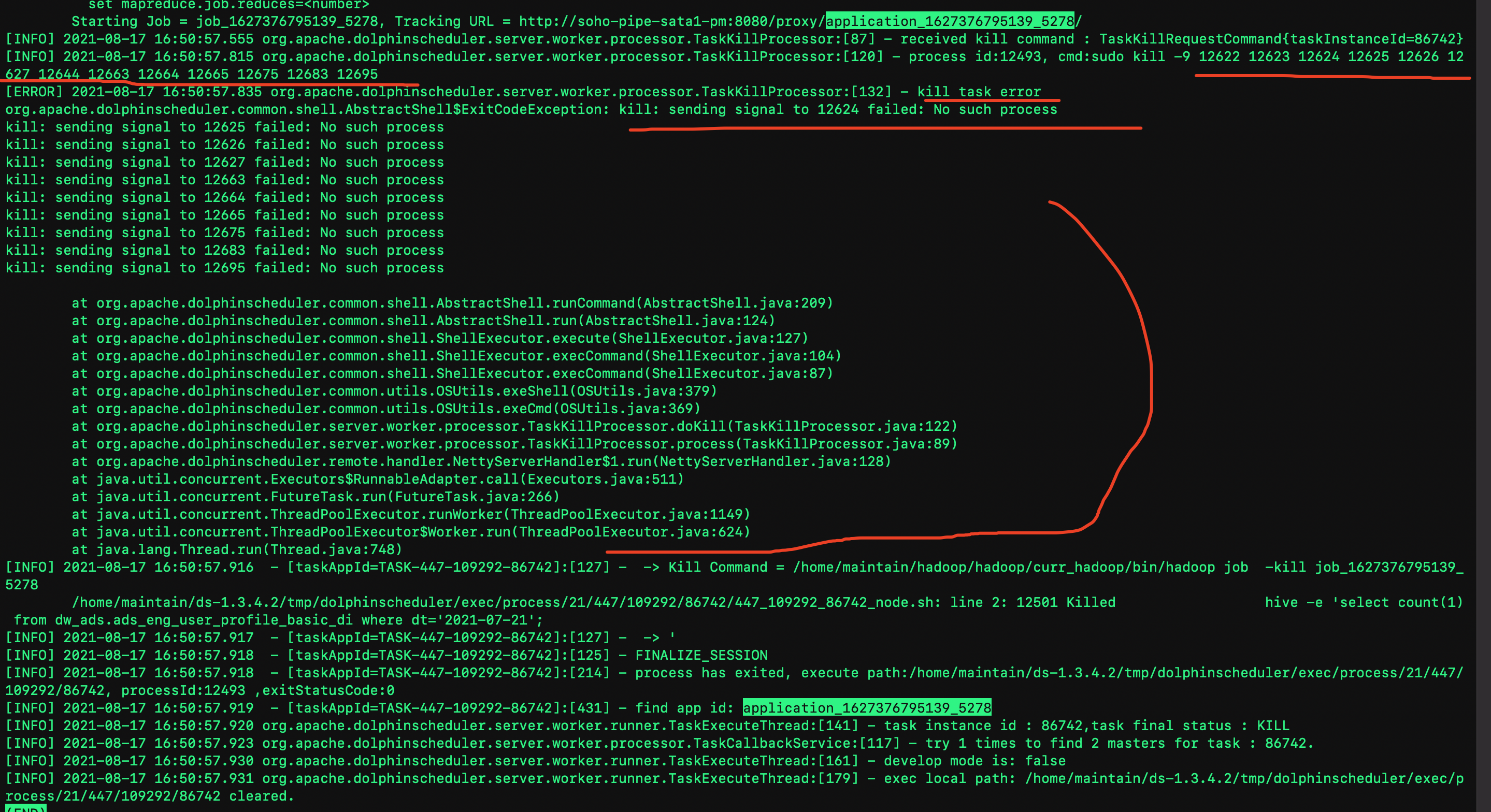
Task: Click line "sending signal to 12627 failed"
Action: 224,163
